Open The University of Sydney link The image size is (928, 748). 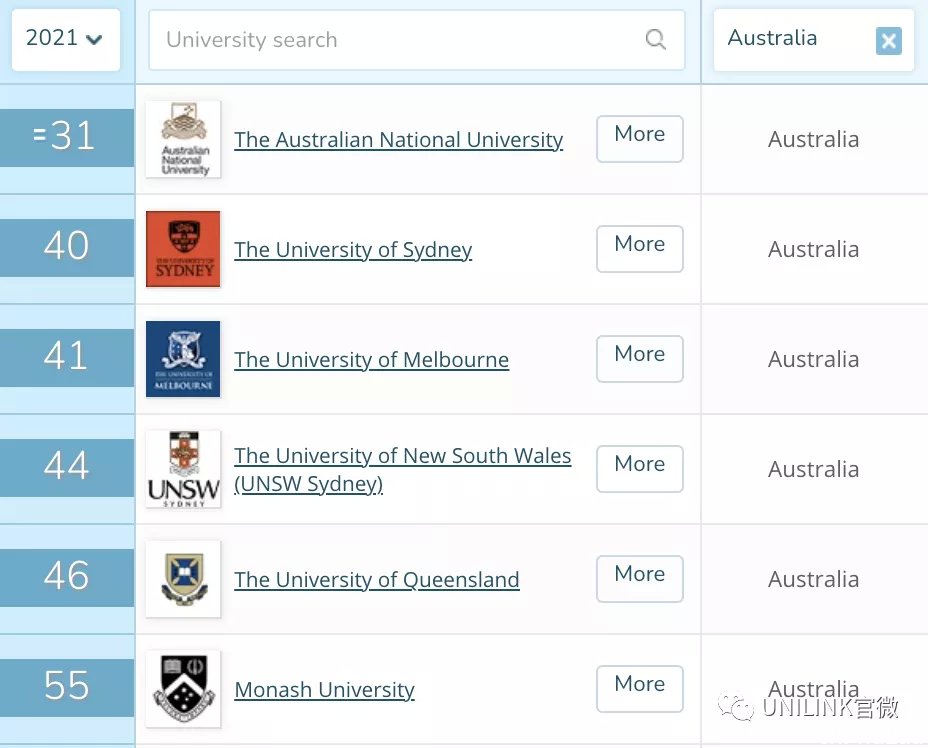[x=353, y=250]
